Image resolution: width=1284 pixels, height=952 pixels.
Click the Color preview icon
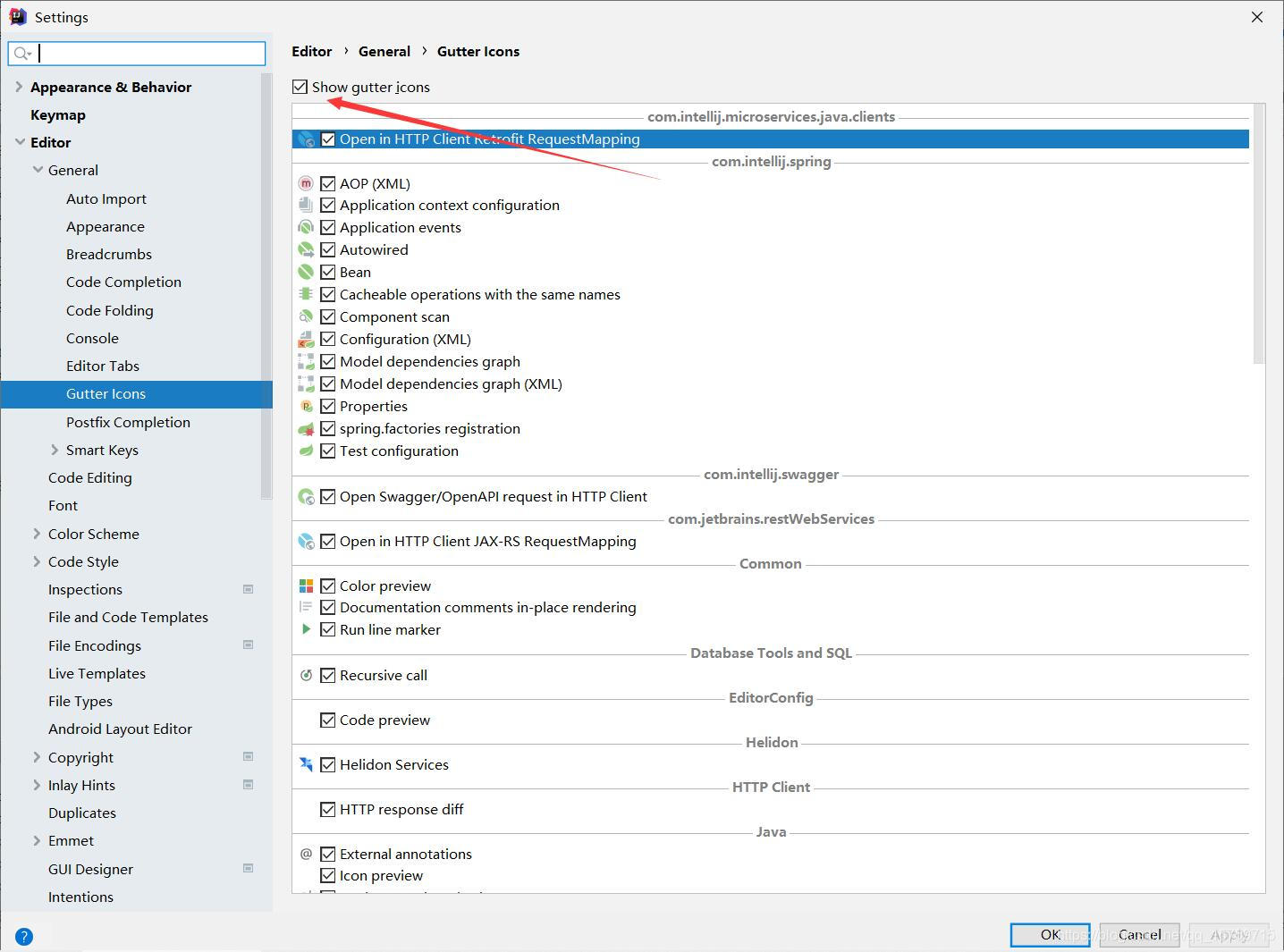coord(306,586)
